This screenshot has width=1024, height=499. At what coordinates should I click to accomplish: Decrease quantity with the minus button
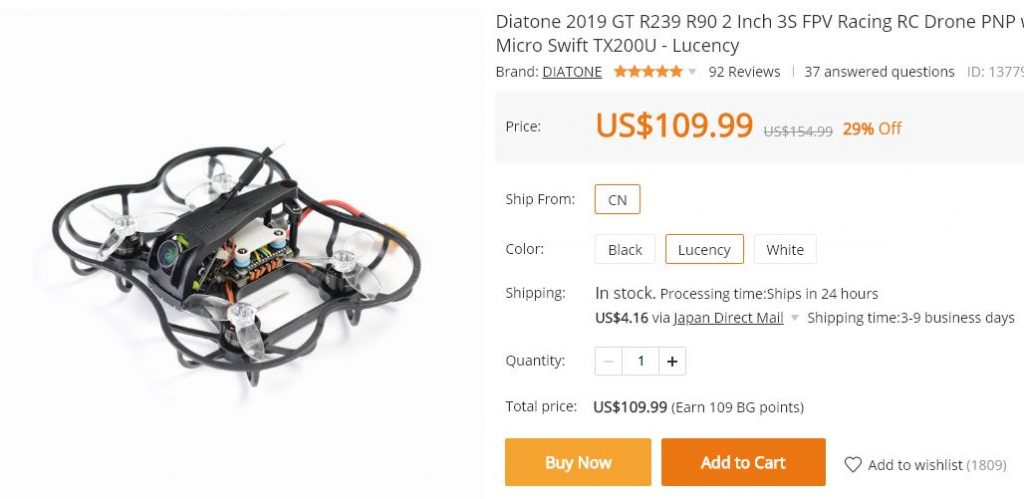[609, 361]
